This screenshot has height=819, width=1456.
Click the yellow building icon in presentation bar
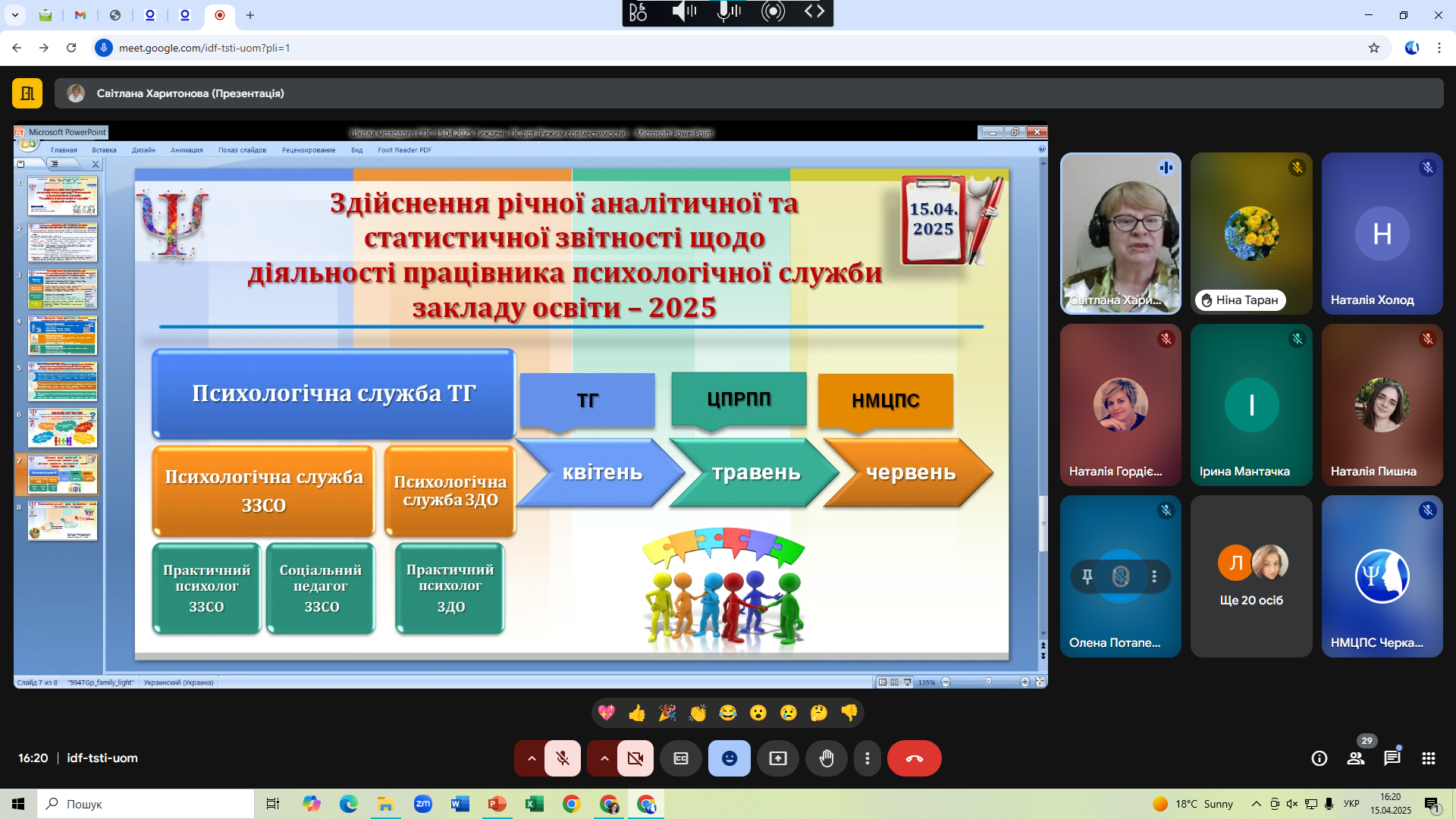(27, 93)
